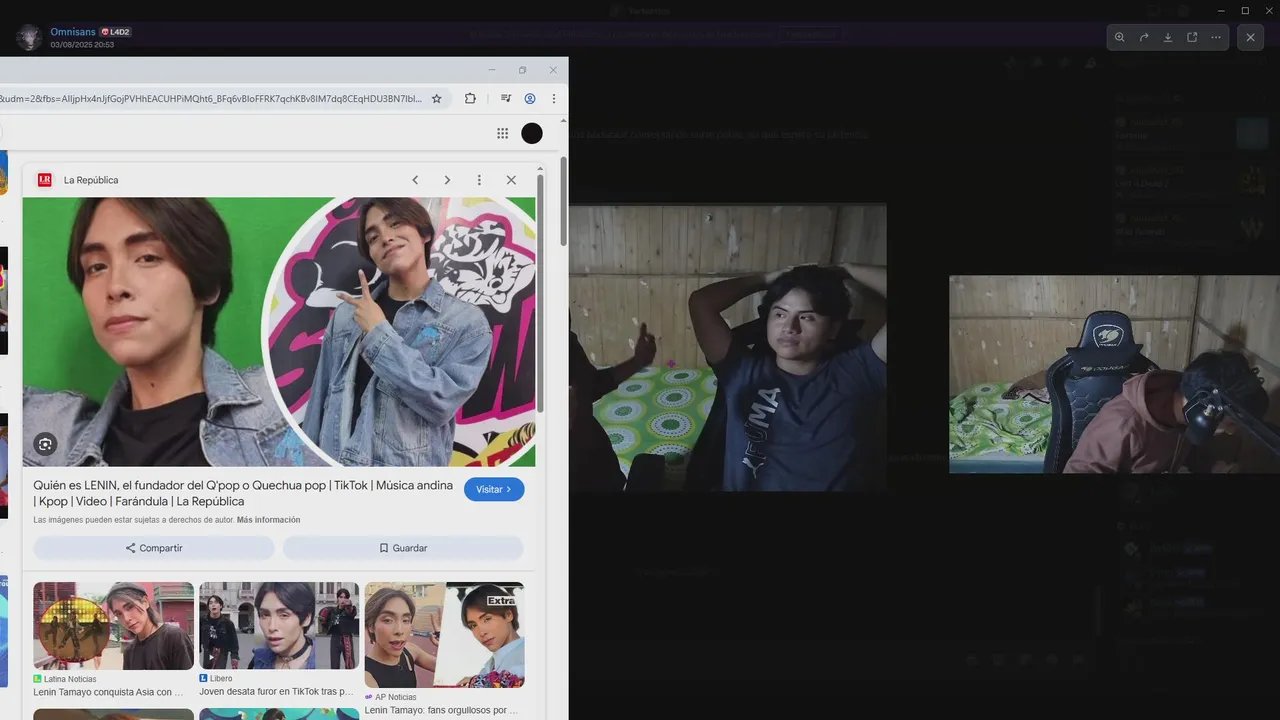Open the image in browser icon
This screenshot has width=1280, height=720.
coord(1192,37)
